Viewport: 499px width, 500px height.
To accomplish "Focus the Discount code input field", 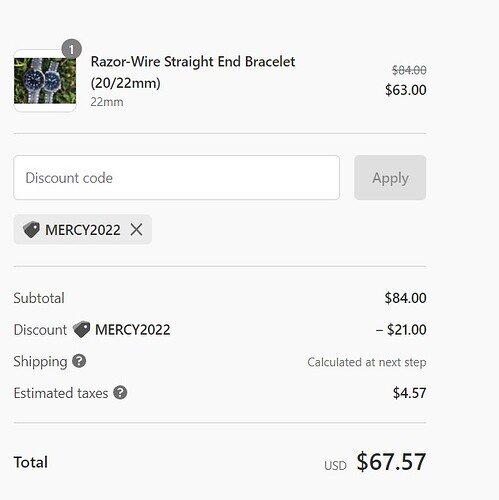I will click(x=177, y=178).
